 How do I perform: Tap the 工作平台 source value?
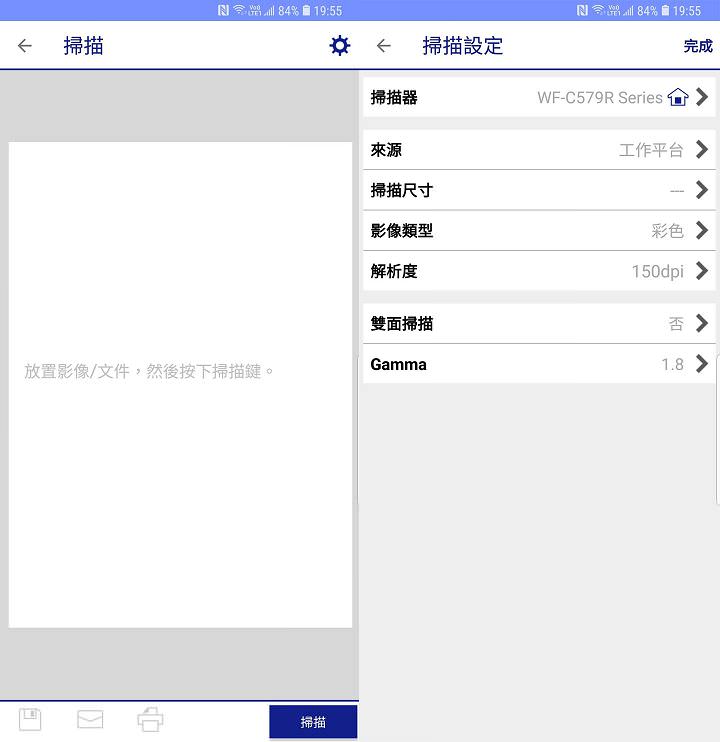pos(651,150)
